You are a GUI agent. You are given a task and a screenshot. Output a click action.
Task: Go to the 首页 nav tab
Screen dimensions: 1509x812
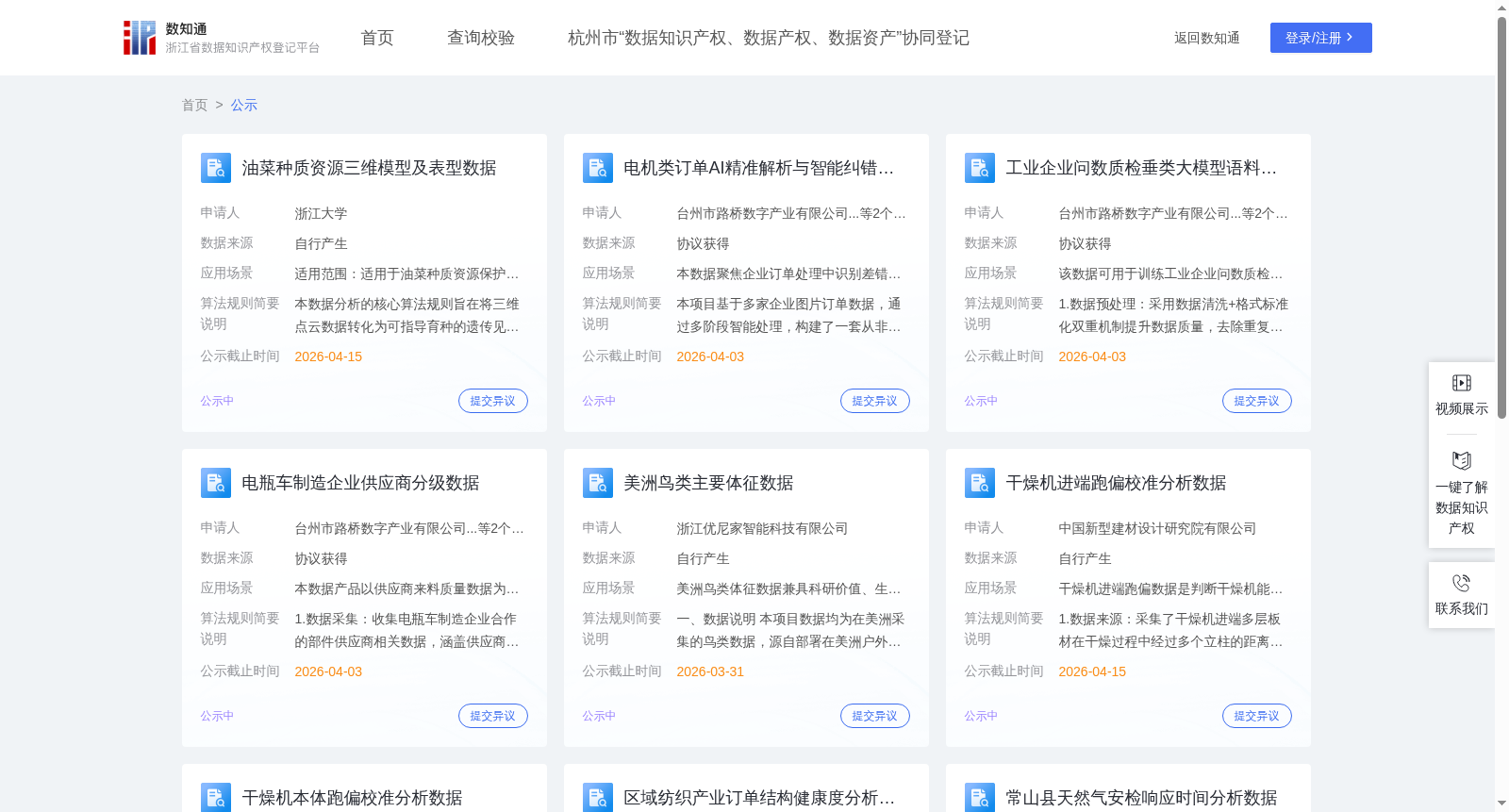377,38
